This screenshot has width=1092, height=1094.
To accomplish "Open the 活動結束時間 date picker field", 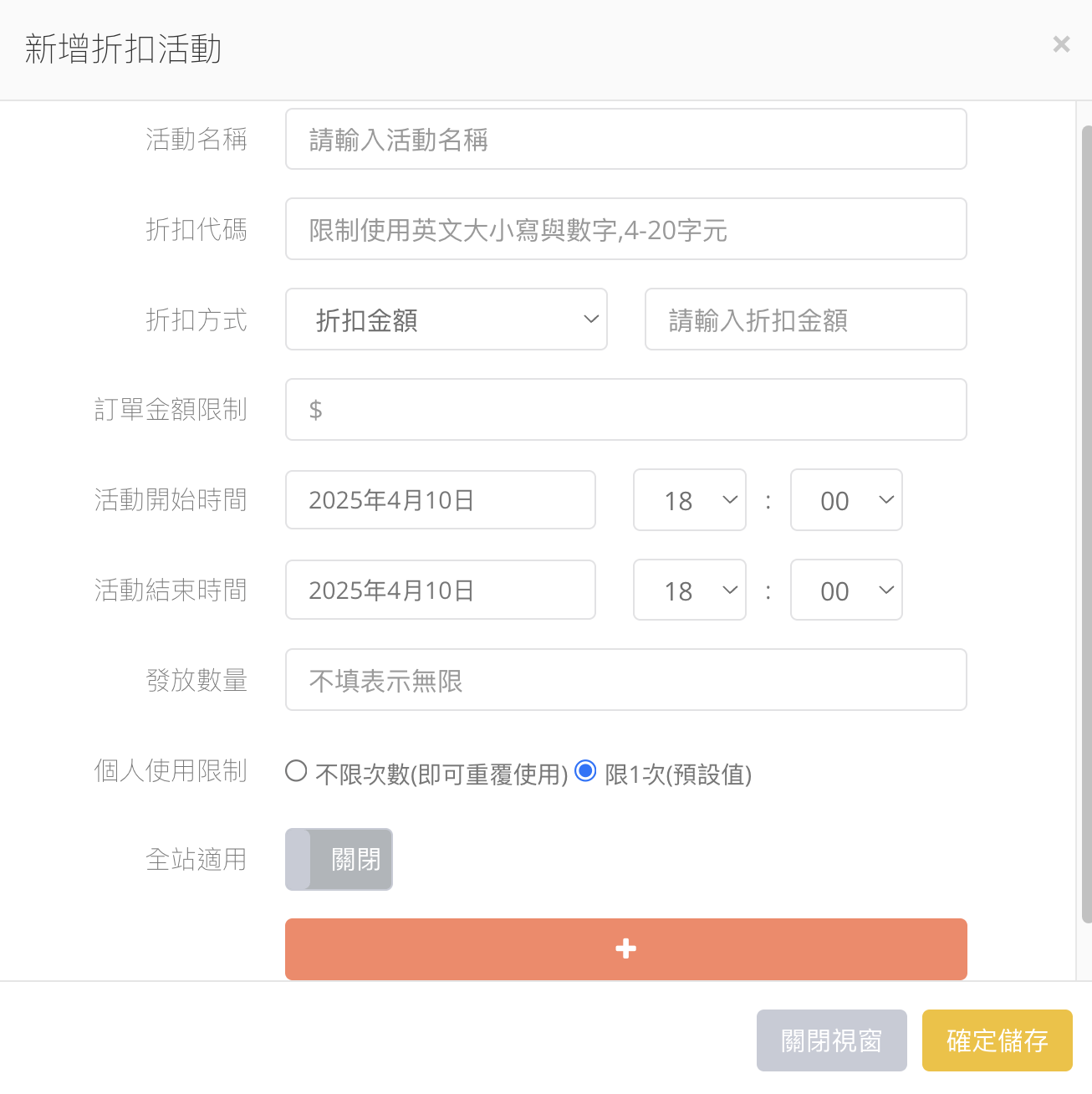I will pyautogui.click(x=441, y=590).
